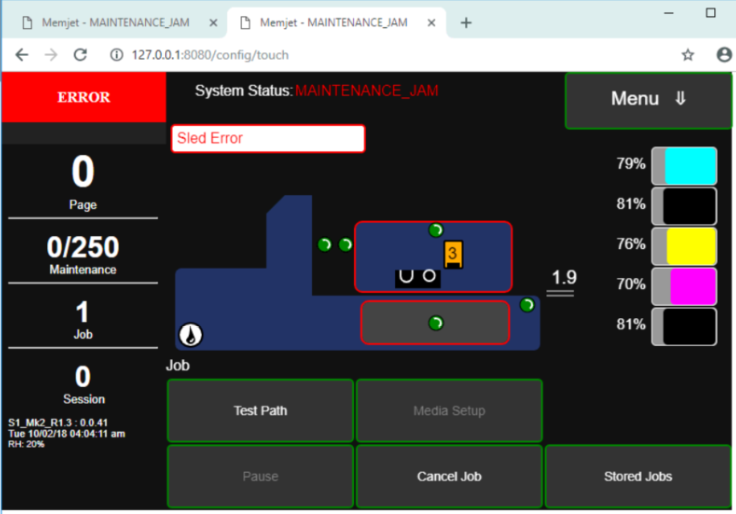Click the Pause button
This screenshot has height=514, width=736.
260,476
